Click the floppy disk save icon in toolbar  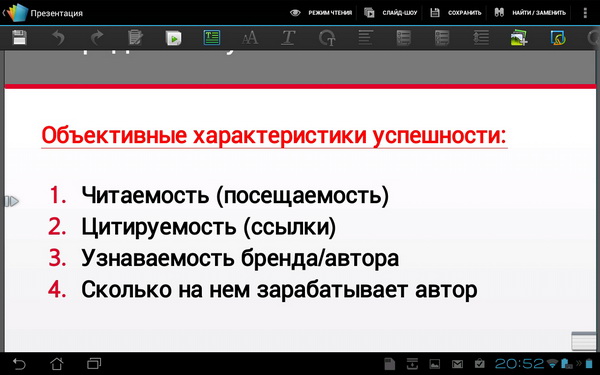tap(20, 38)
